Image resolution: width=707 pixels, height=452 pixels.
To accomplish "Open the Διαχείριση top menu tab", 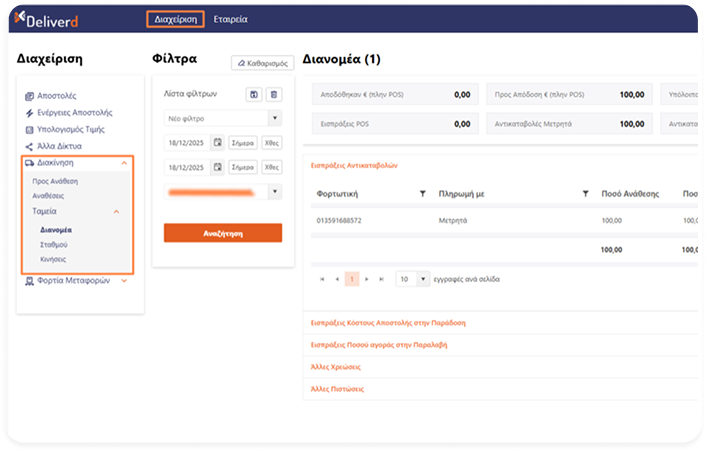I will coord(175,19).
